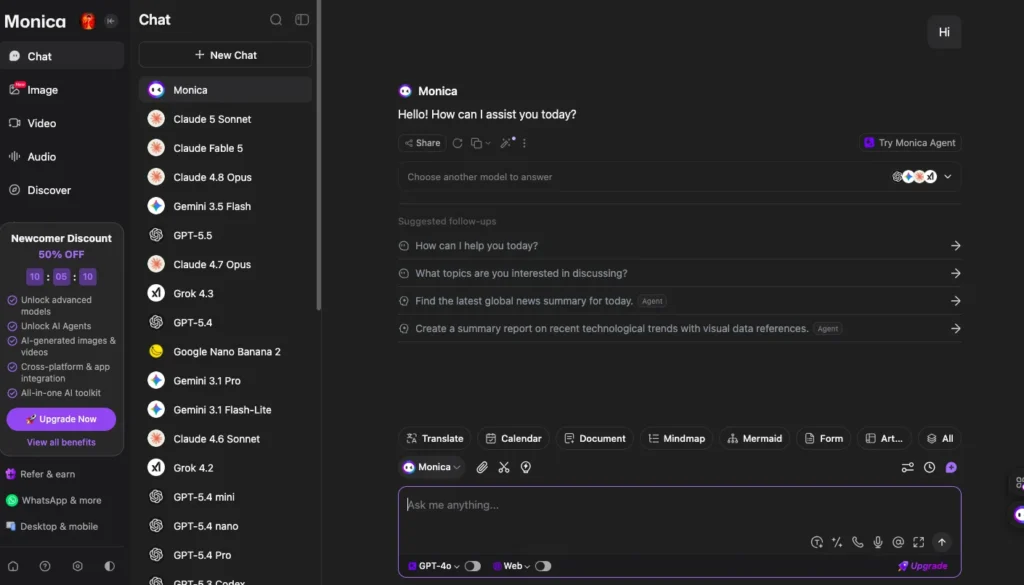1024x585 pixels.
Task: Select the Translate skill chip
Action: point(435,439)
